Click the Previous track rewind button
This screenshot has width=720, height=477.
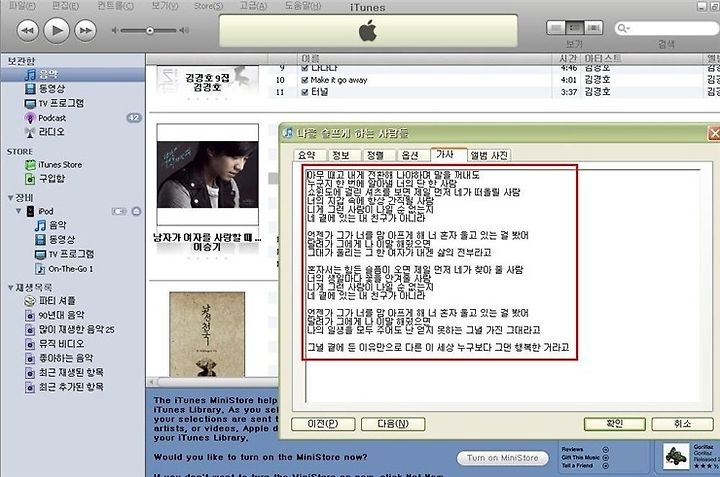27,31
